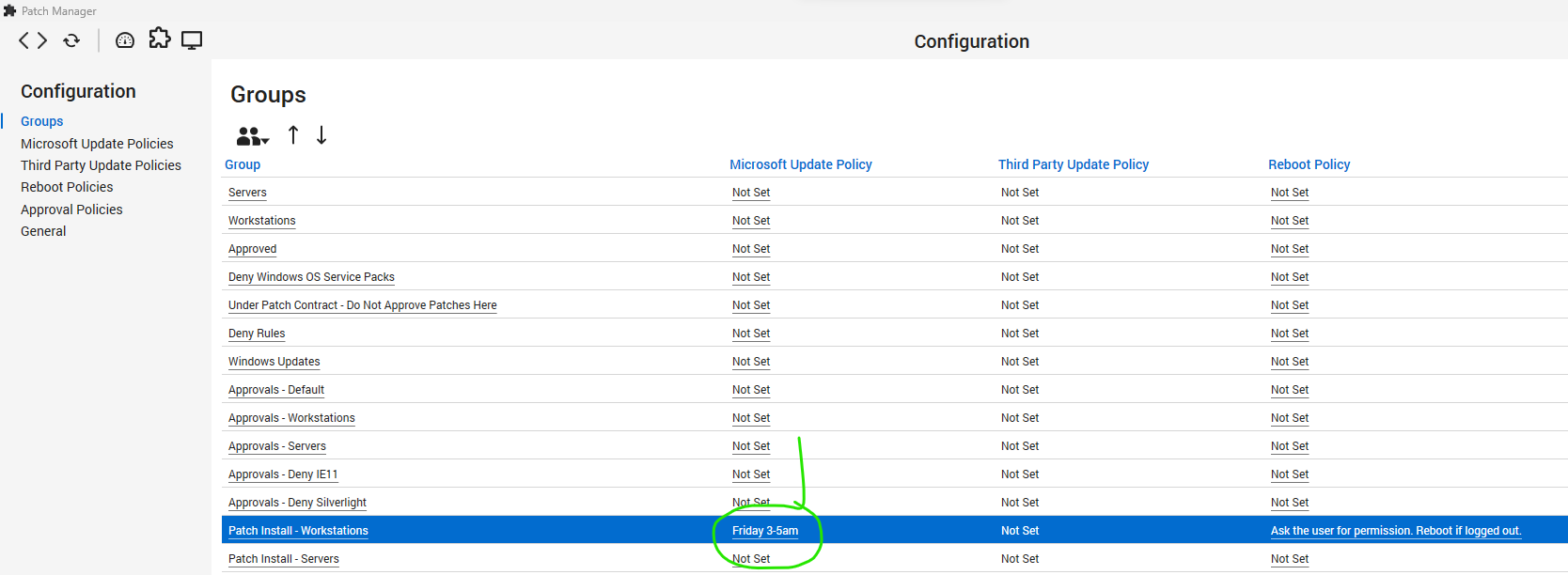Select Reboot Policies in sidebar
The width and height of the screenshot is (1568, 575).
(x=67, y=187)
